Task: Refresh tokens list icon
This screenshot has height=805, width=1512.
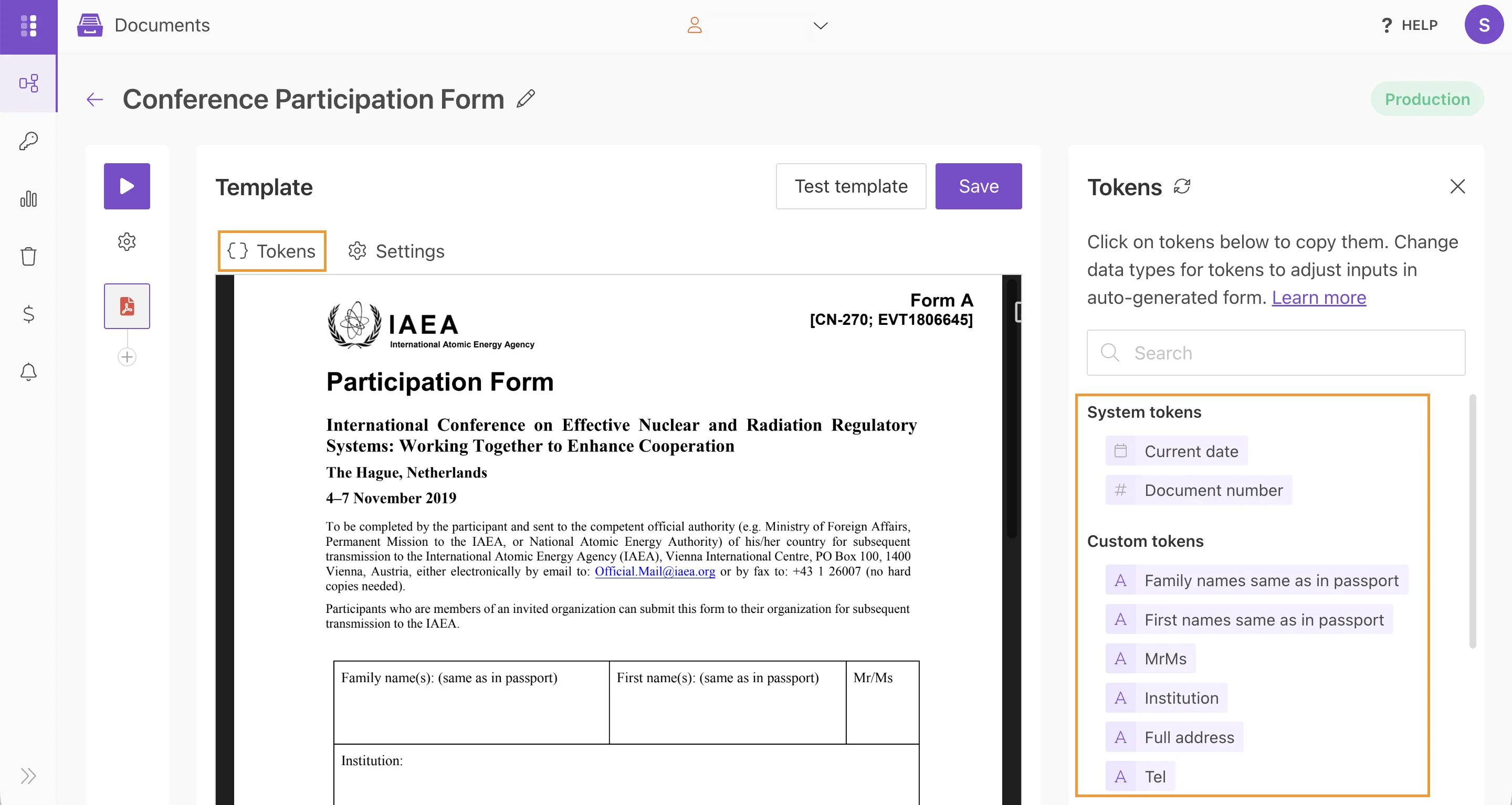Action: pyautogui.click(x=1182, y=186)
